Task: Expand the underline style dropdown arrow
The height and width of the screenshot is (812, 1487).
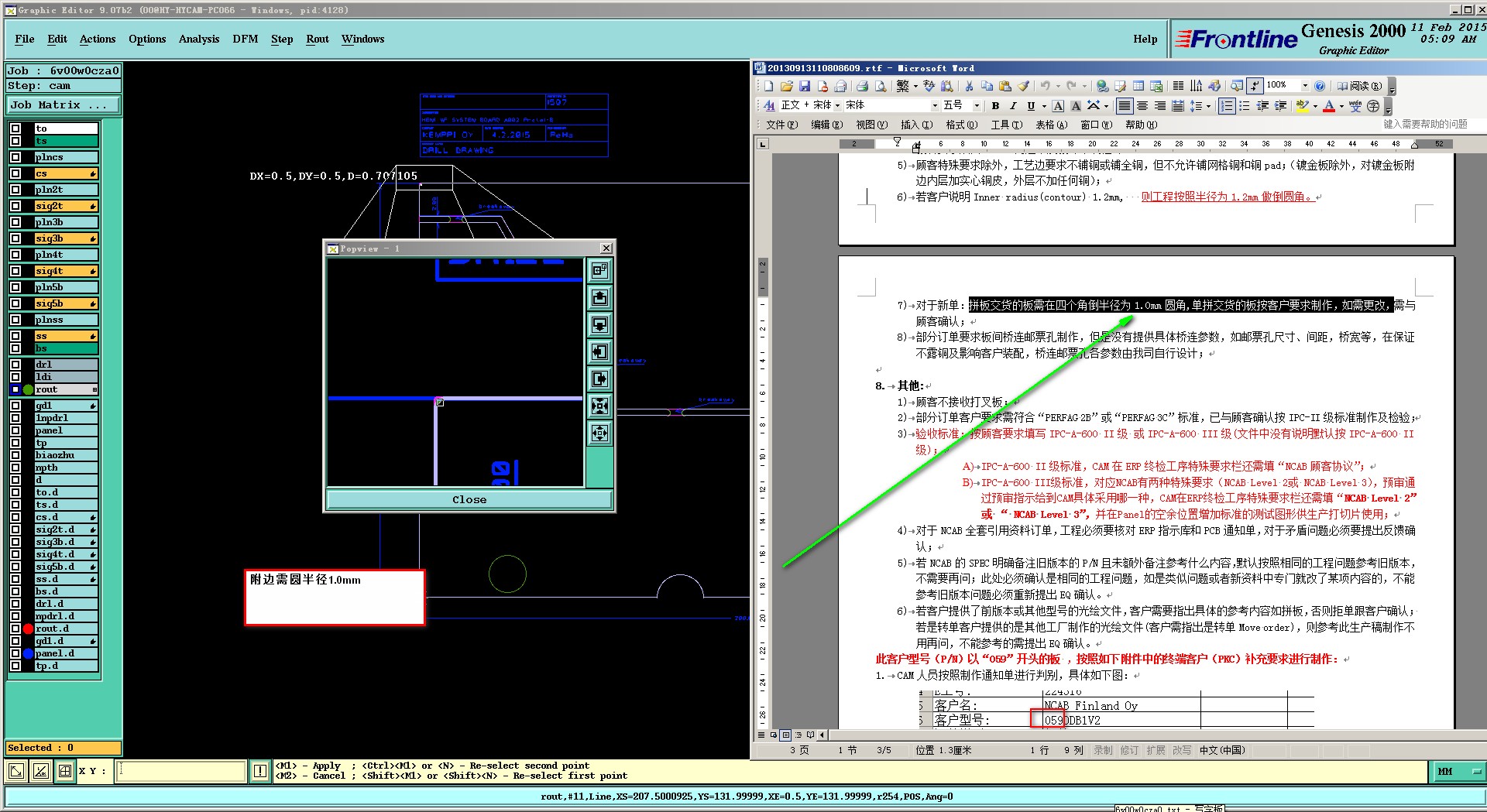Action: click(1044, 106)
